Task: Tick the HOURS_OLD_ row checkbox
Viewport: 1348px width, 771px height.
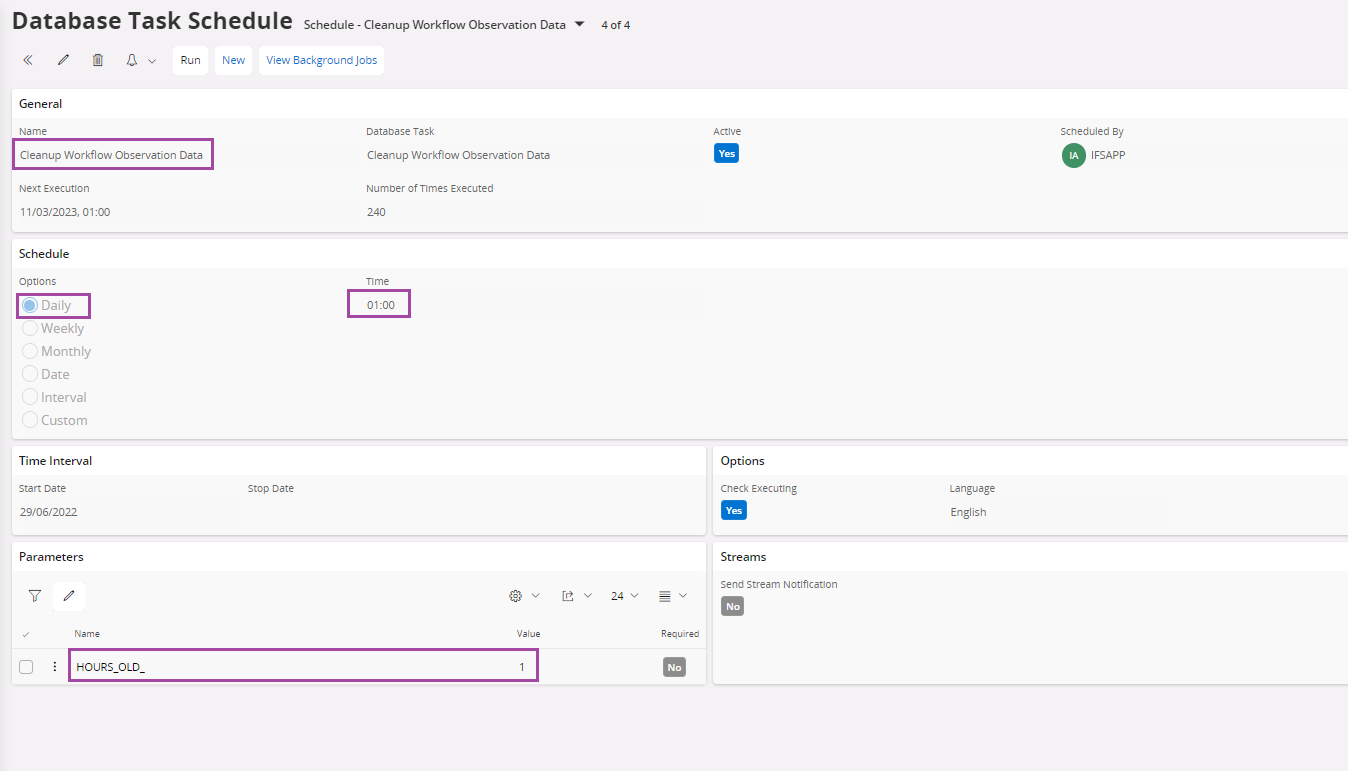Action: 26,667
